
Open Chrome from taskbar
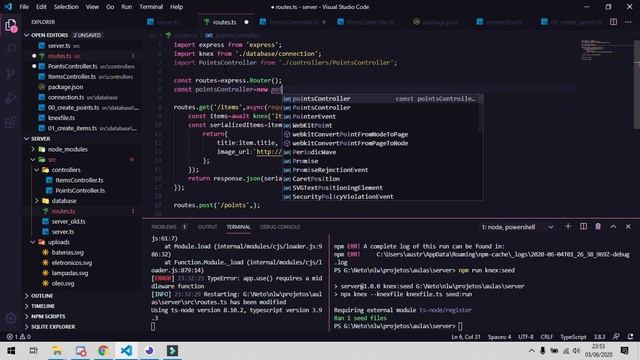(x=103, y=351)
